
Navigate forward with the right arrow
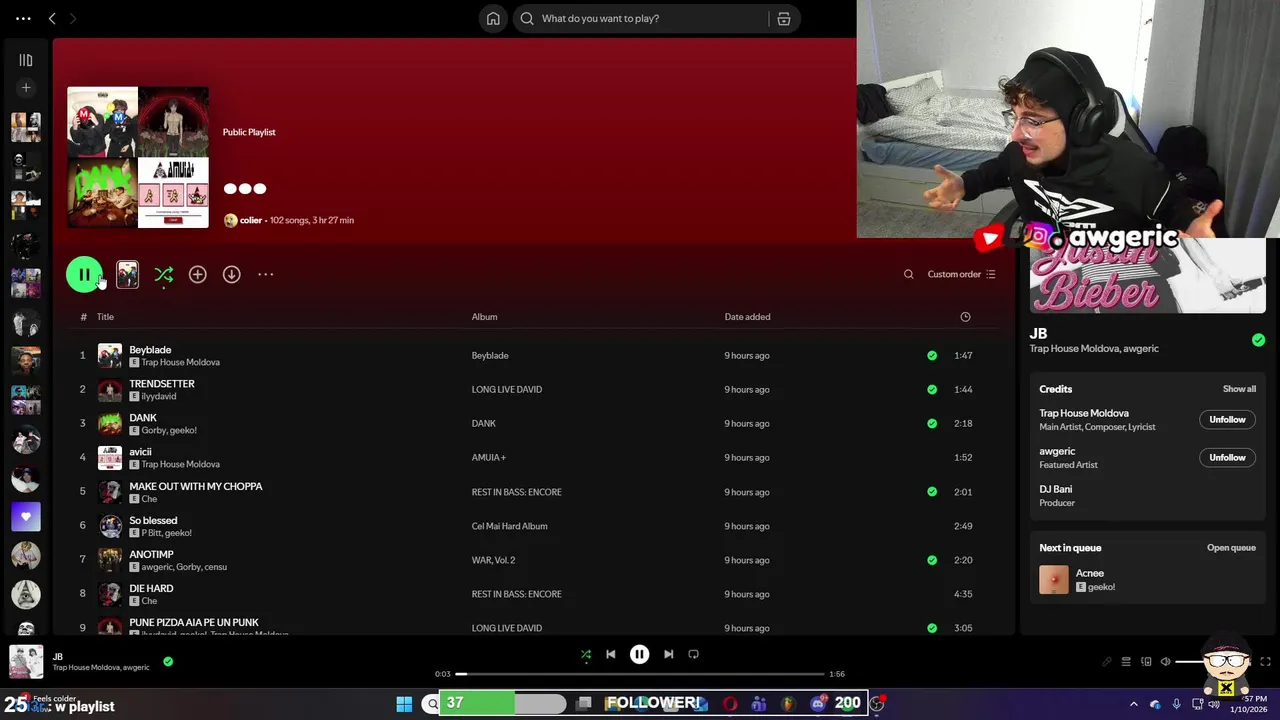coord(73,18)
